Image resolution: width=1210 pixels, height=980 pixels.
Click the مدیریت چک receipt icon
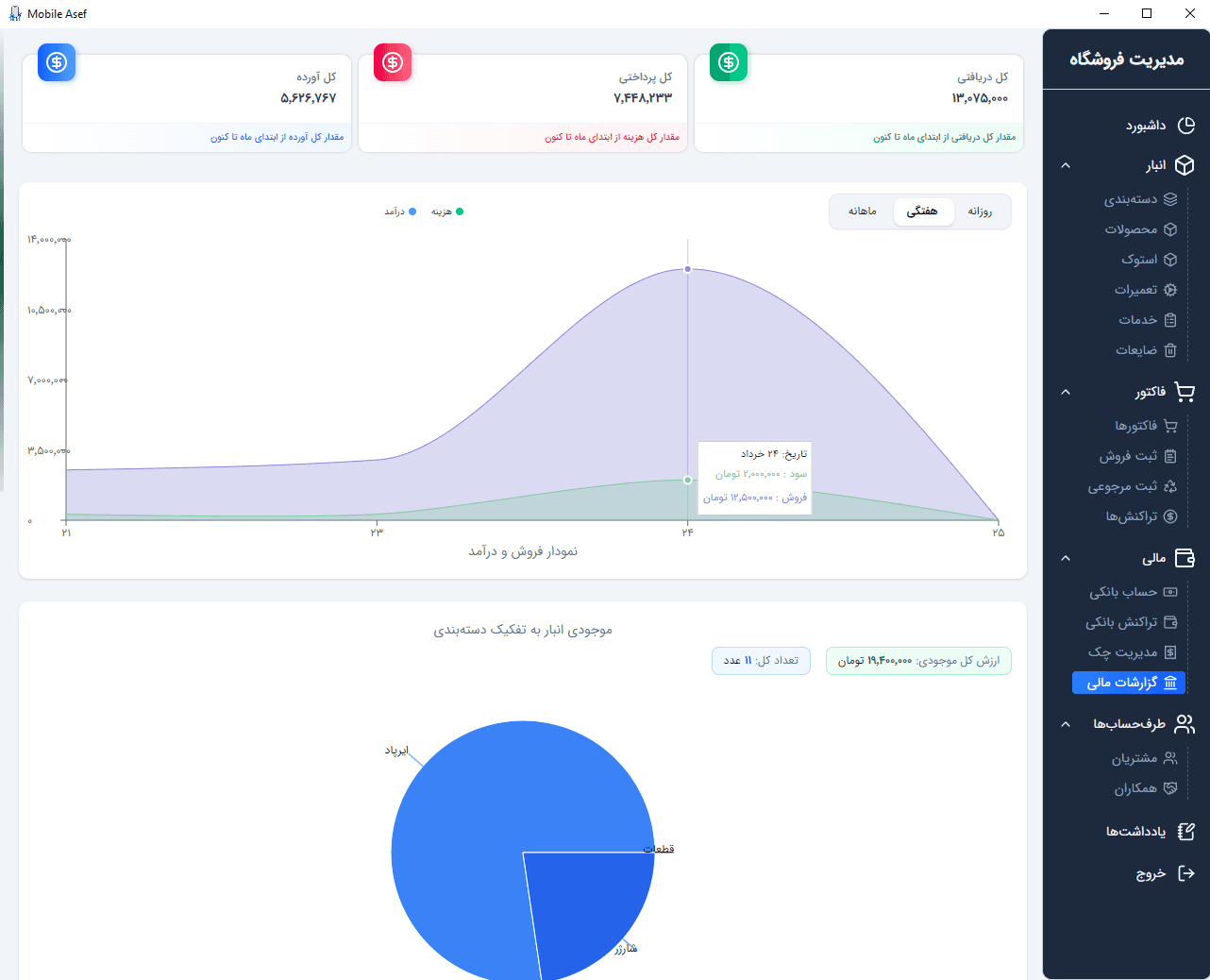tap(1170, 652)
